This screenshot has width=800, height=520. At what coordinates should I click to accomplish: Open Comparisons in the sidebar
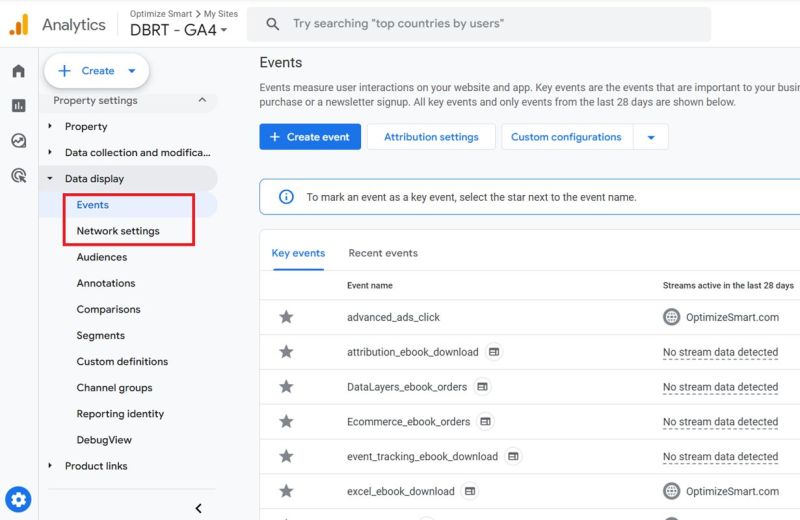point(108,309)
